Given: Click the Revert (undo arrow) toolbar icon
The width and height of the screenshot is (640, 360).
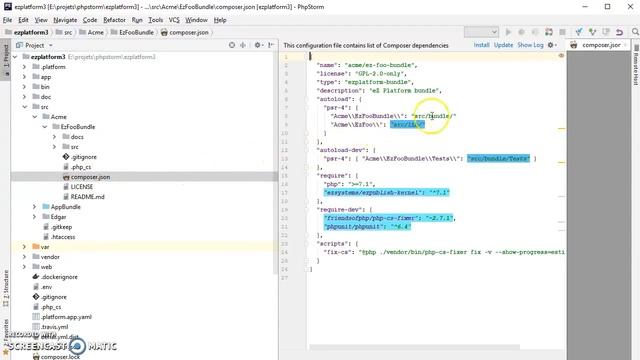Looking at the screenshot, I should coord(620,32).
